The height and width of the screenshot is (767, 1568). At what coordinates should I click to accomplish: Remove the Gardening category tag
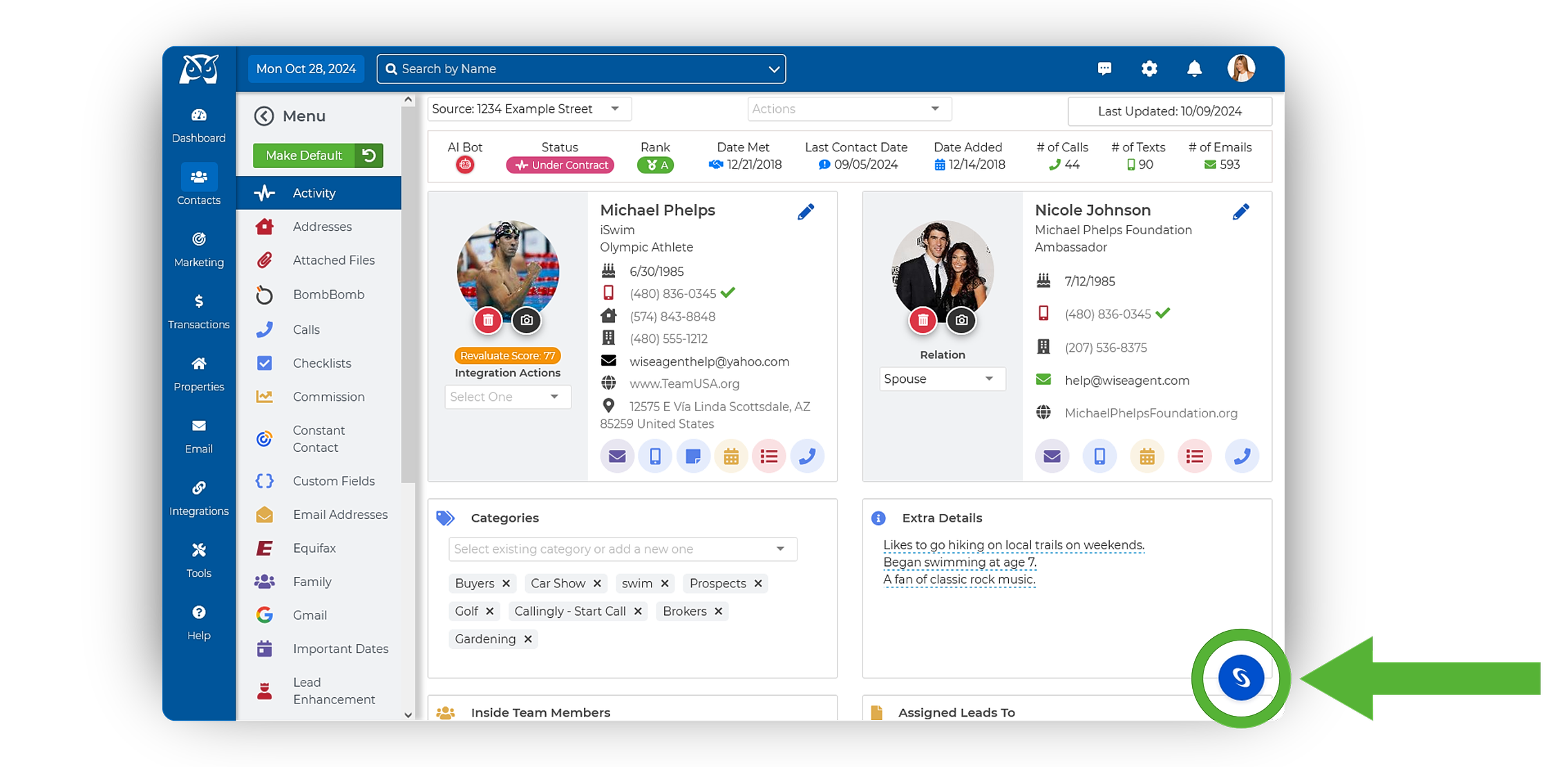coord(528,639)
